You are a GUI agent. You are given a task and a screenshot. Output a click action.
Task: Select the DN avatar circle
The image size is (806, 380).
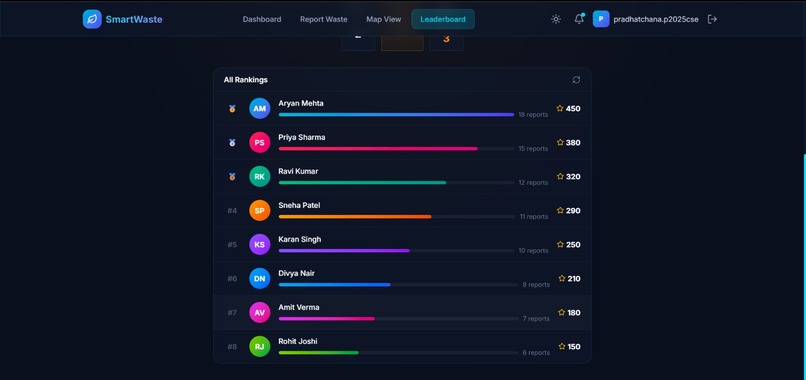point(260,278)
